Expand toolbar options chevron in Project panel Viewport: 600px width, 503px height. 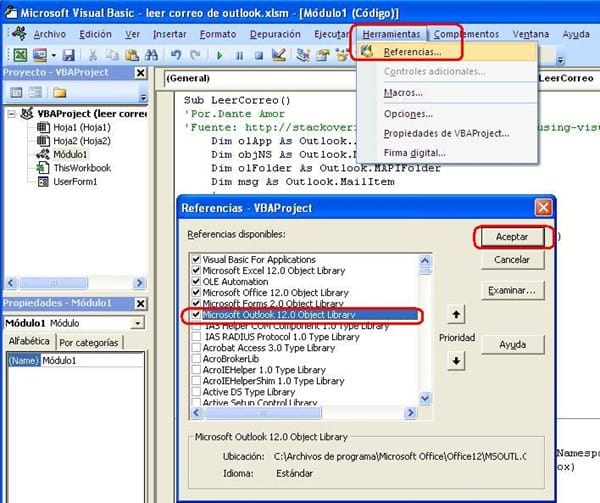[143, 97]
